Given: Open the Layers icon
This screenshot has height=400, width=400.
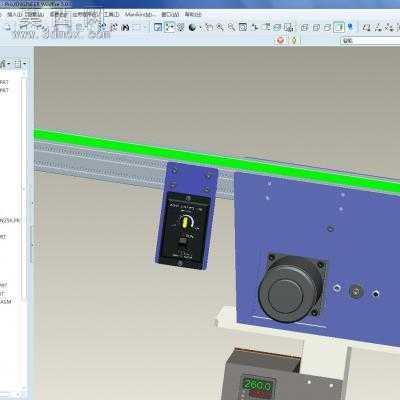Looking at the screenshot, I should 277,27.
